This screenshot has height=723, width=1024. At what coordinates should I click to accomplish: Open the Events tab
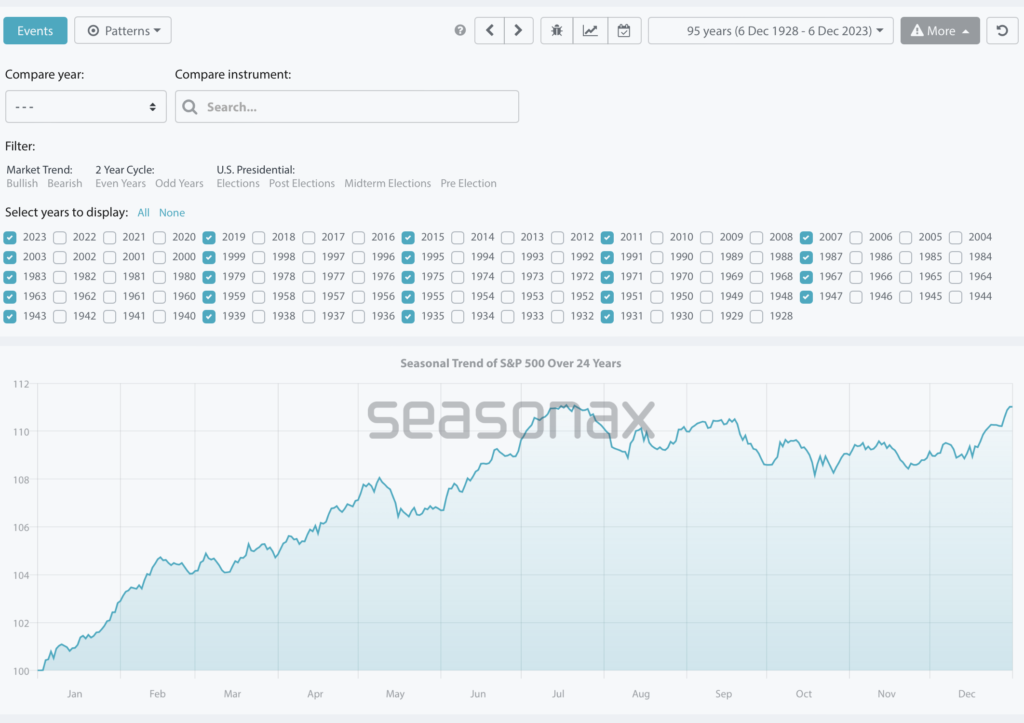[35, 31]
